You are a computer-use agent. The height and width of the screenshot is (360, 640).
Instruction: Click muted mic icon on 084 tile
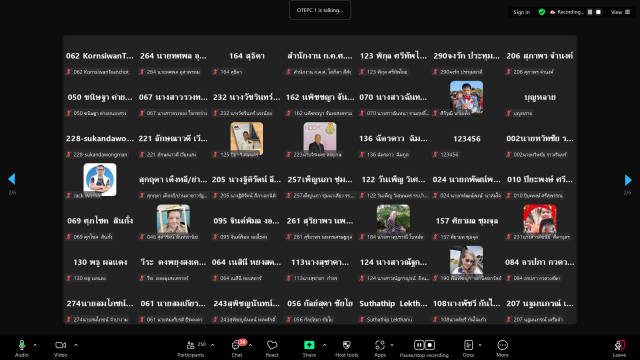point(509,278)
